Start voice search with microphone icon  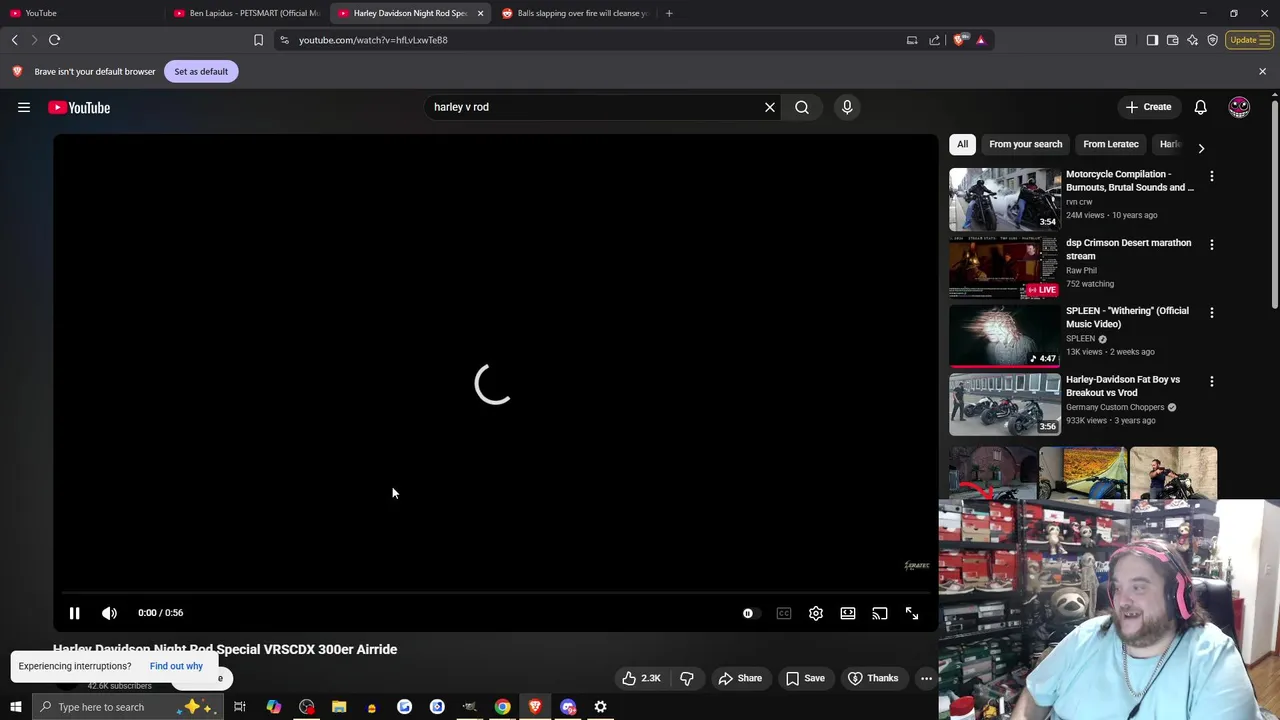pyautogui.click(x=847, y=107)
